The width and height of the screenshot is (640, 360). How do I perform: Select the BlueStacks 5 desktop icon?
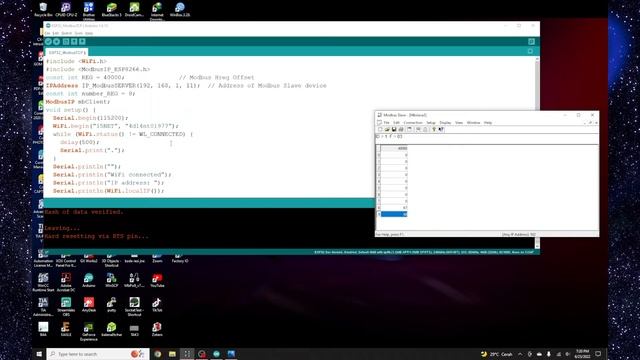[111, 9]
